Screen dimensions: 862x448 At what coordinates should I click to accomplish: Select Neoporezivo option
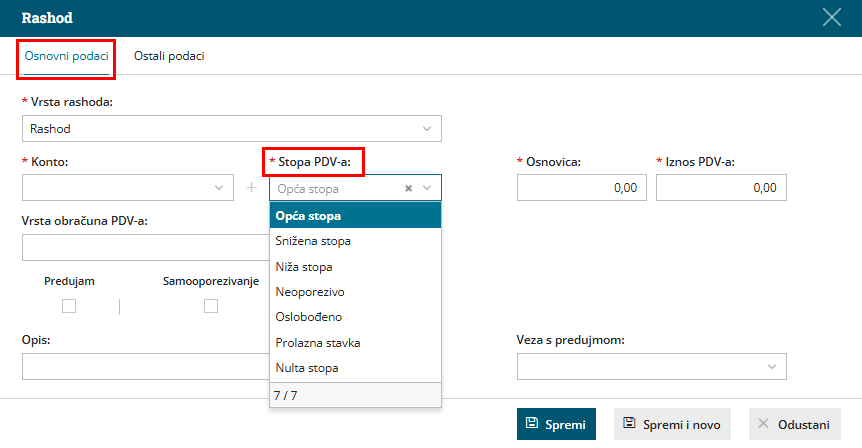point(355,292)
